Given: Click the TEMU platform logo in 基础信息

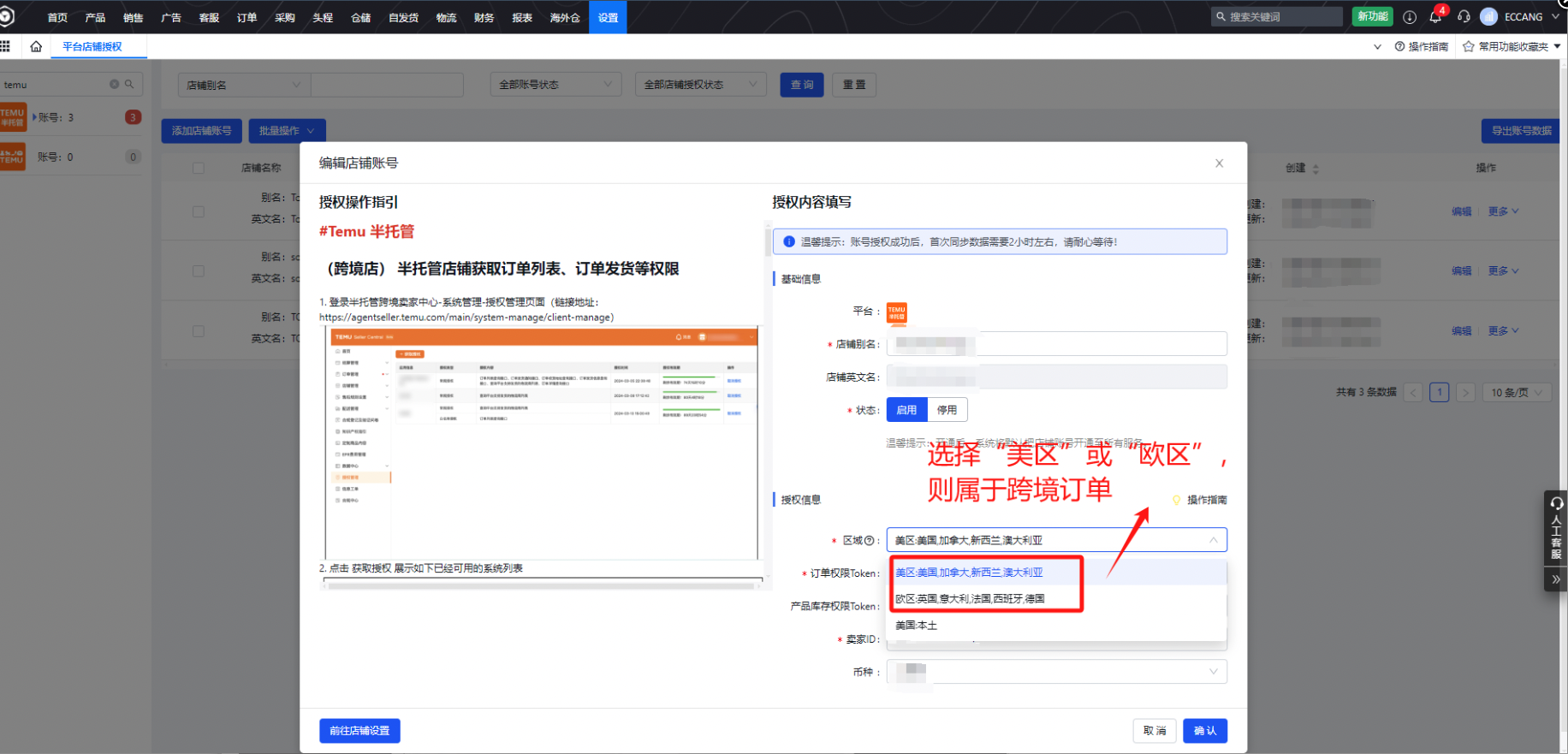Looking at the screenshot, I should pos(897,312).
